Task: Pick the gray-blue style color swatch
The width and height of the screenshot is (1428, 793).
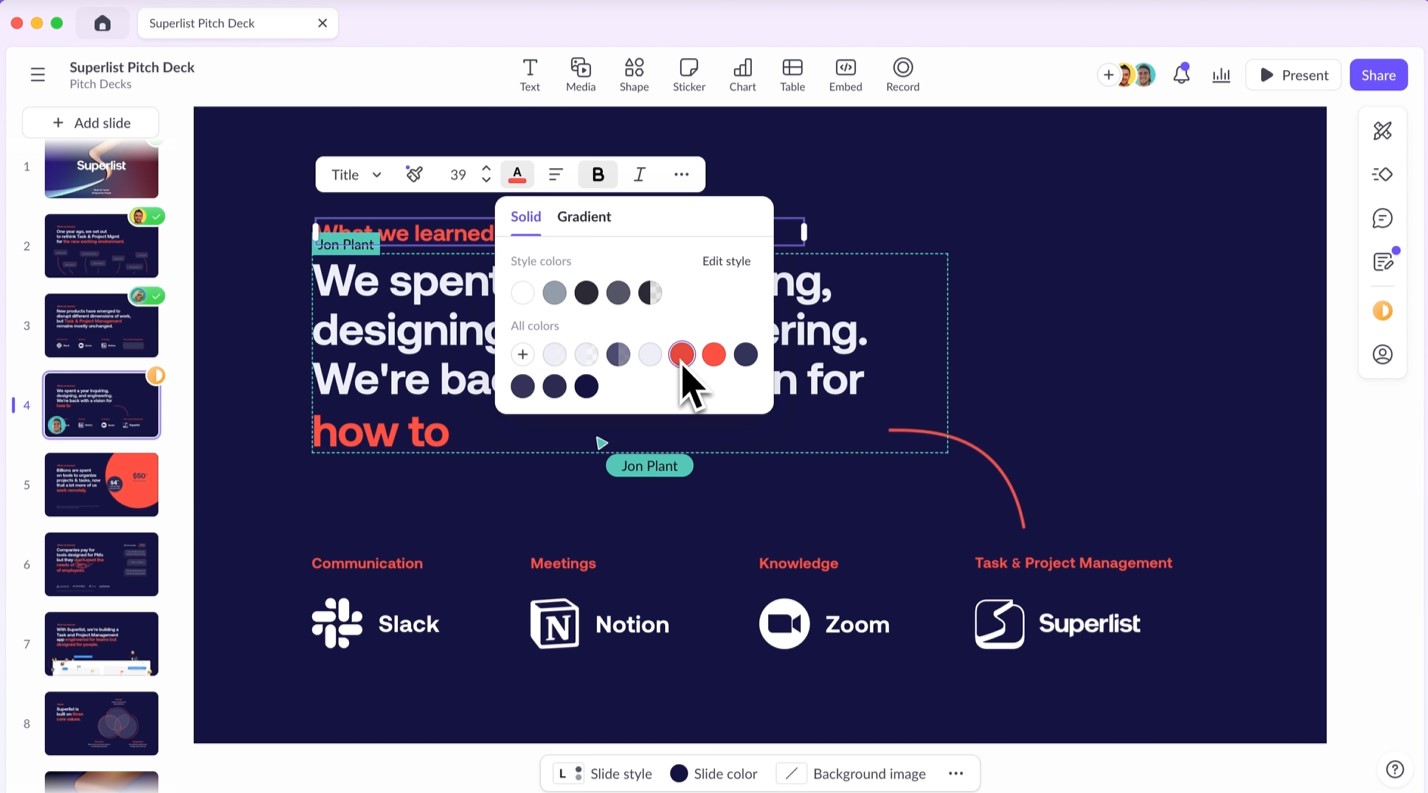Action: click(555, 292)
